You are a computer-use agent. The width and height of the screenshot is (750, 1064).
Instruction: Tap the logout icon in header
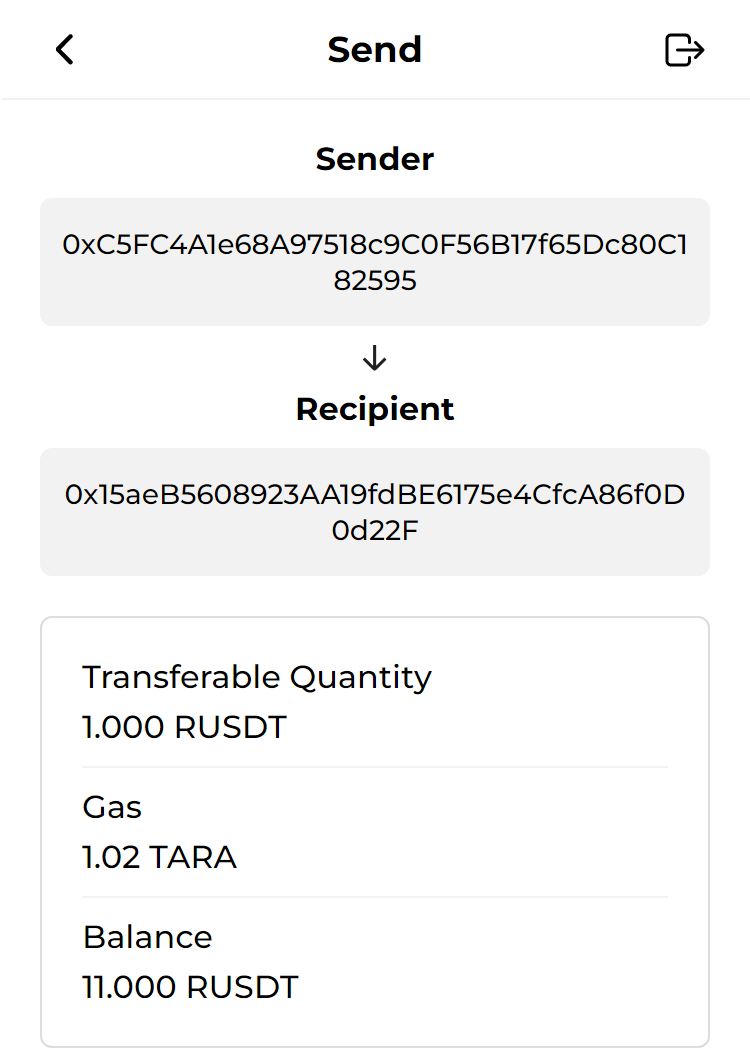pyautogui.click(x=685, y=49)
